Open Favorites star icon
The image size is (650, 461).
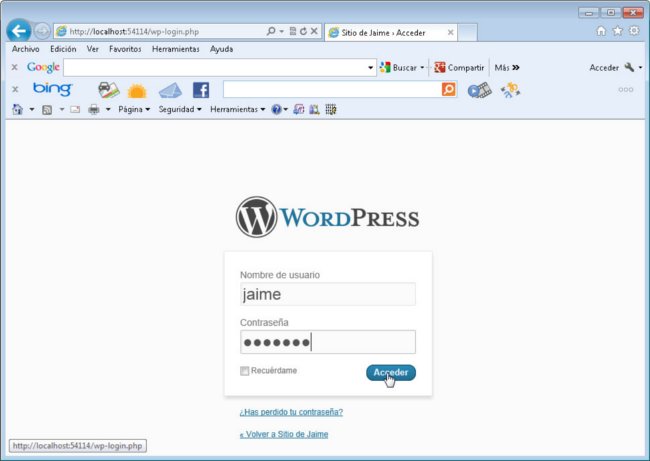pyautogui.click(x=618, y=31)
